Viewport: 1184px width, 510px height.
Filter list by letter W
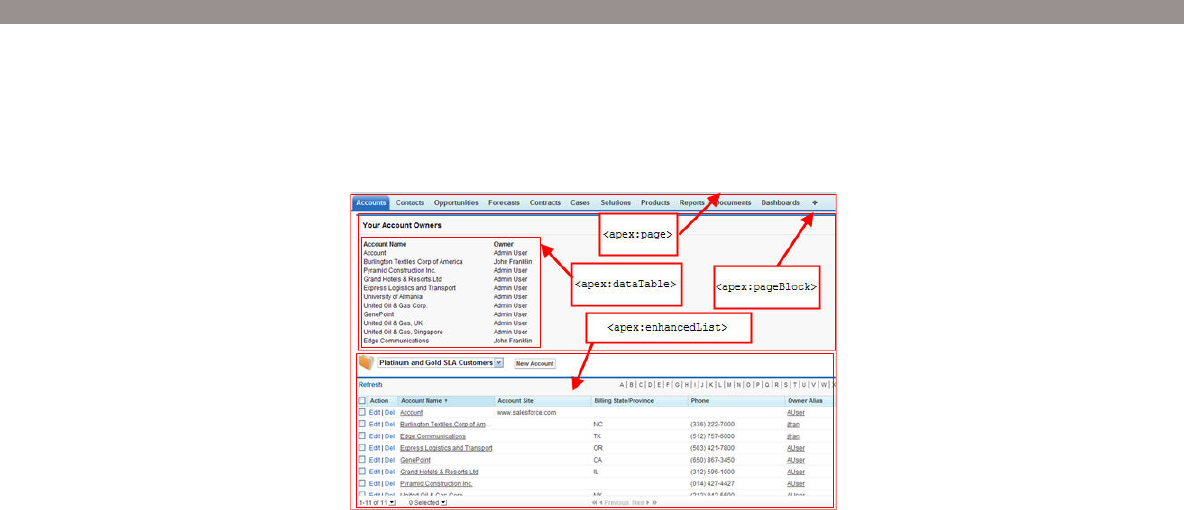pyautogui.click(x=824, y=385)
